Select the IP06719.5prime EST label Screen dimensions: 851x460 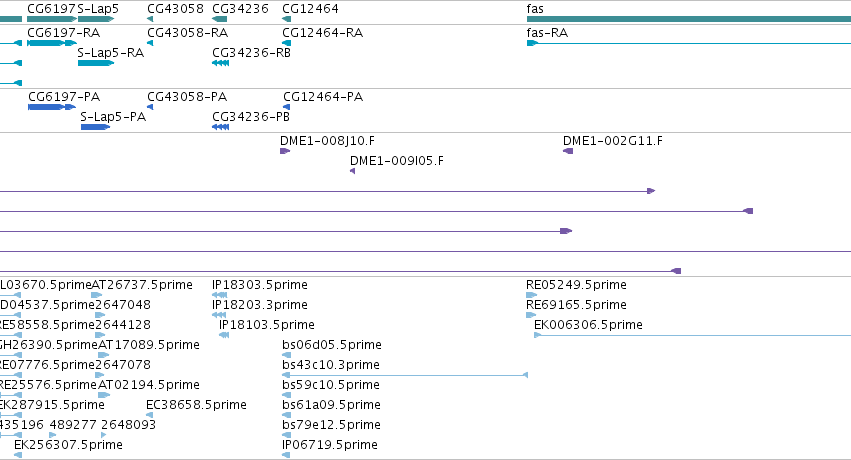click(330, 445)
